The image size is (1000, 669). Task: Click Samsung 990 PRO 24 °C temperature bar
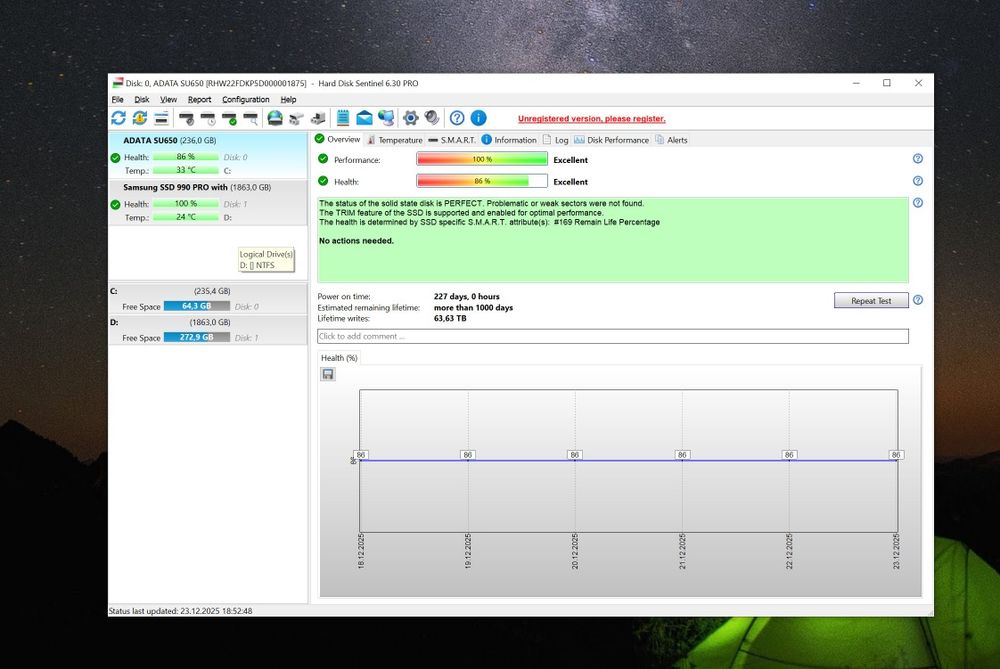point(186,217)
